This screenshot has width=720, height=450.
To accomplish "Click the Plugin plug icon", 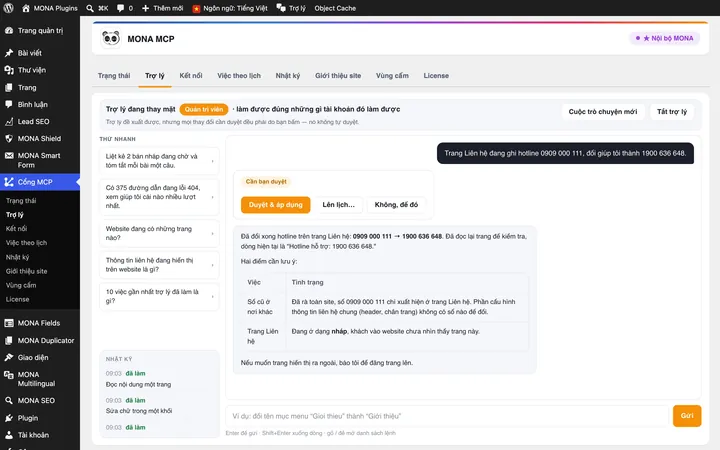I will click(x=9, y=418).
